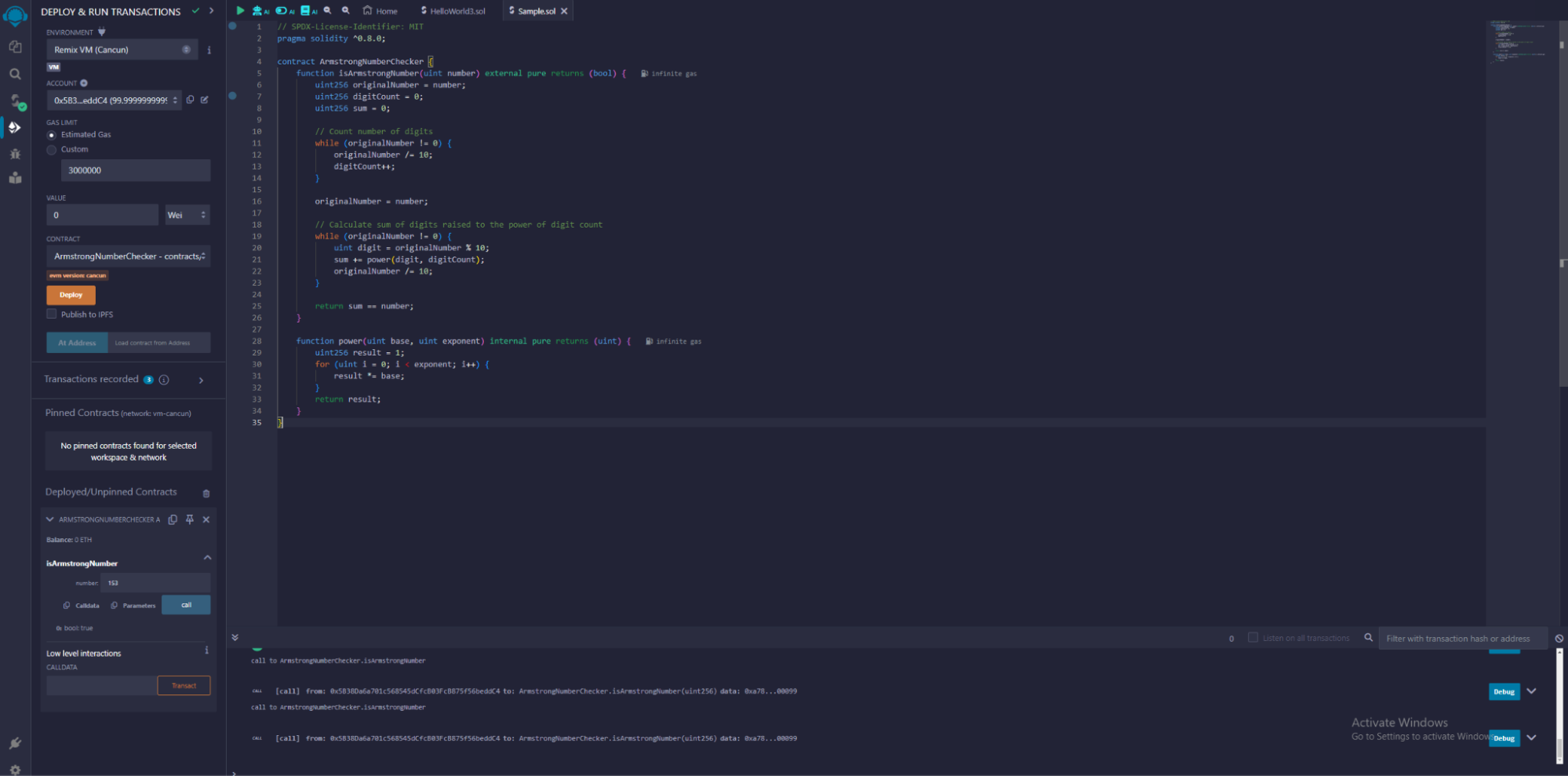Image resolution: width=1568 pixels, height=776 pixels.
Task: Collapse the Deploy & Run side panel arrow
Action: (x=211, y=11)
